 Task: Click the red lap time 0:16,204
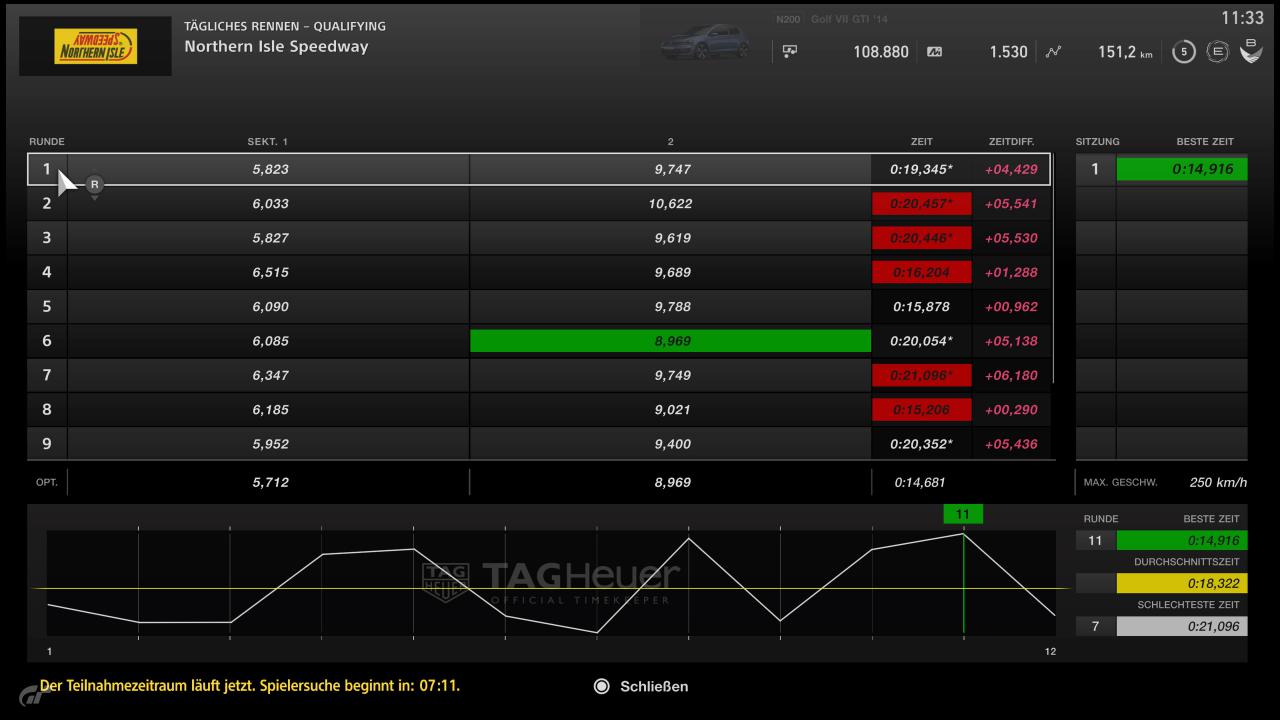coord(922,272)
